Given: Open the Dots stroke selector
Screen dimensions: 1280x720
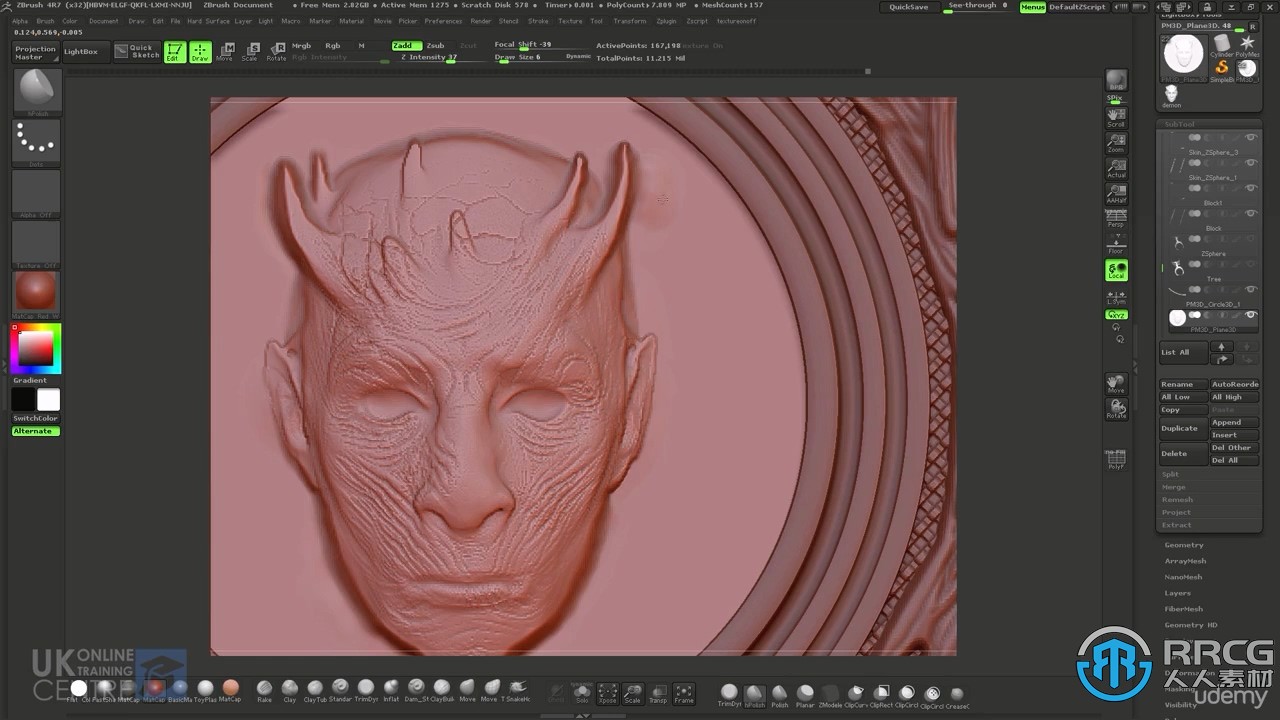Looking at the screenshot, I should 36,143.
